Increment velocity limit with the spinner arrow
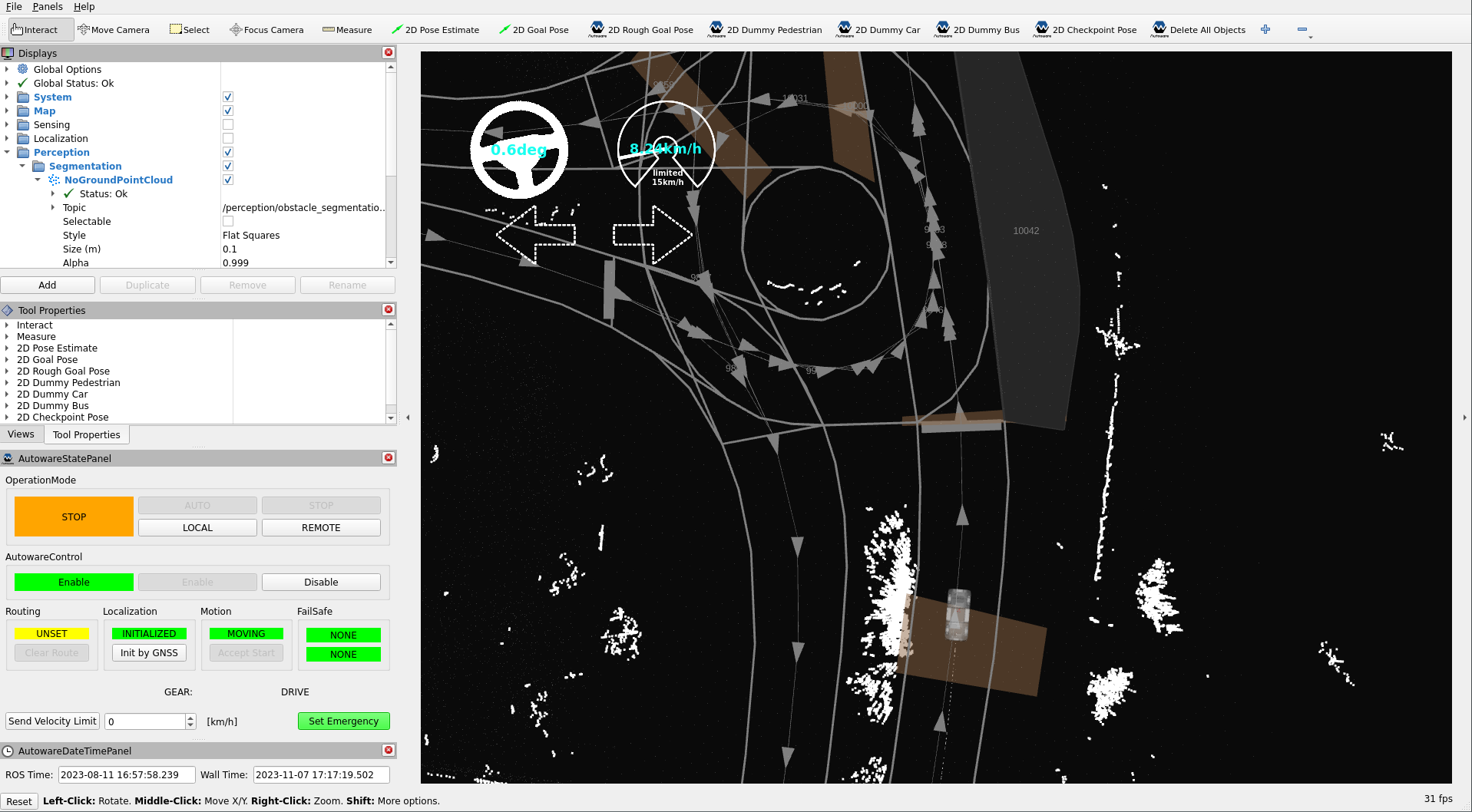 190,718
